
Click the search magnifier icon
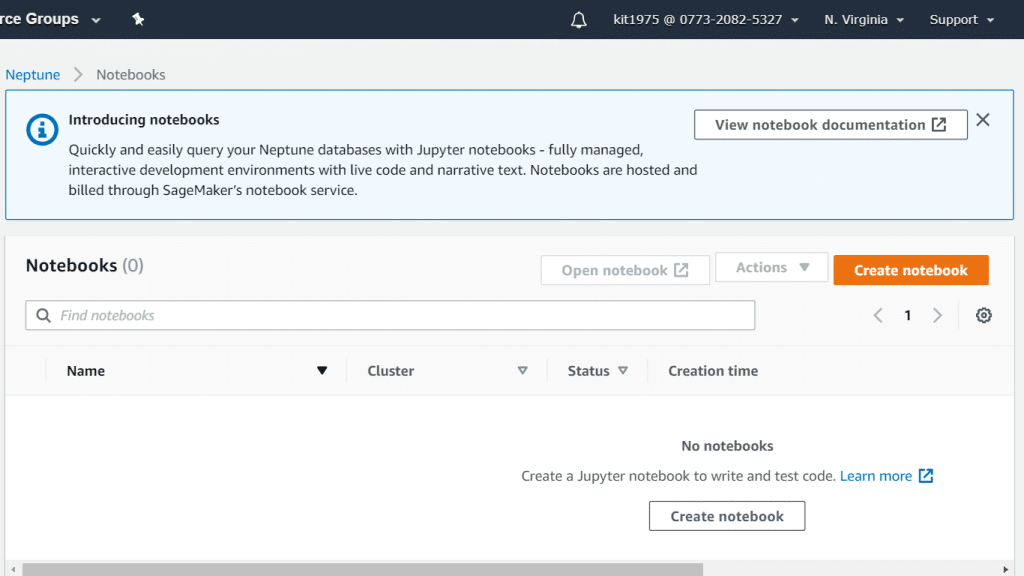click(43, 315)
